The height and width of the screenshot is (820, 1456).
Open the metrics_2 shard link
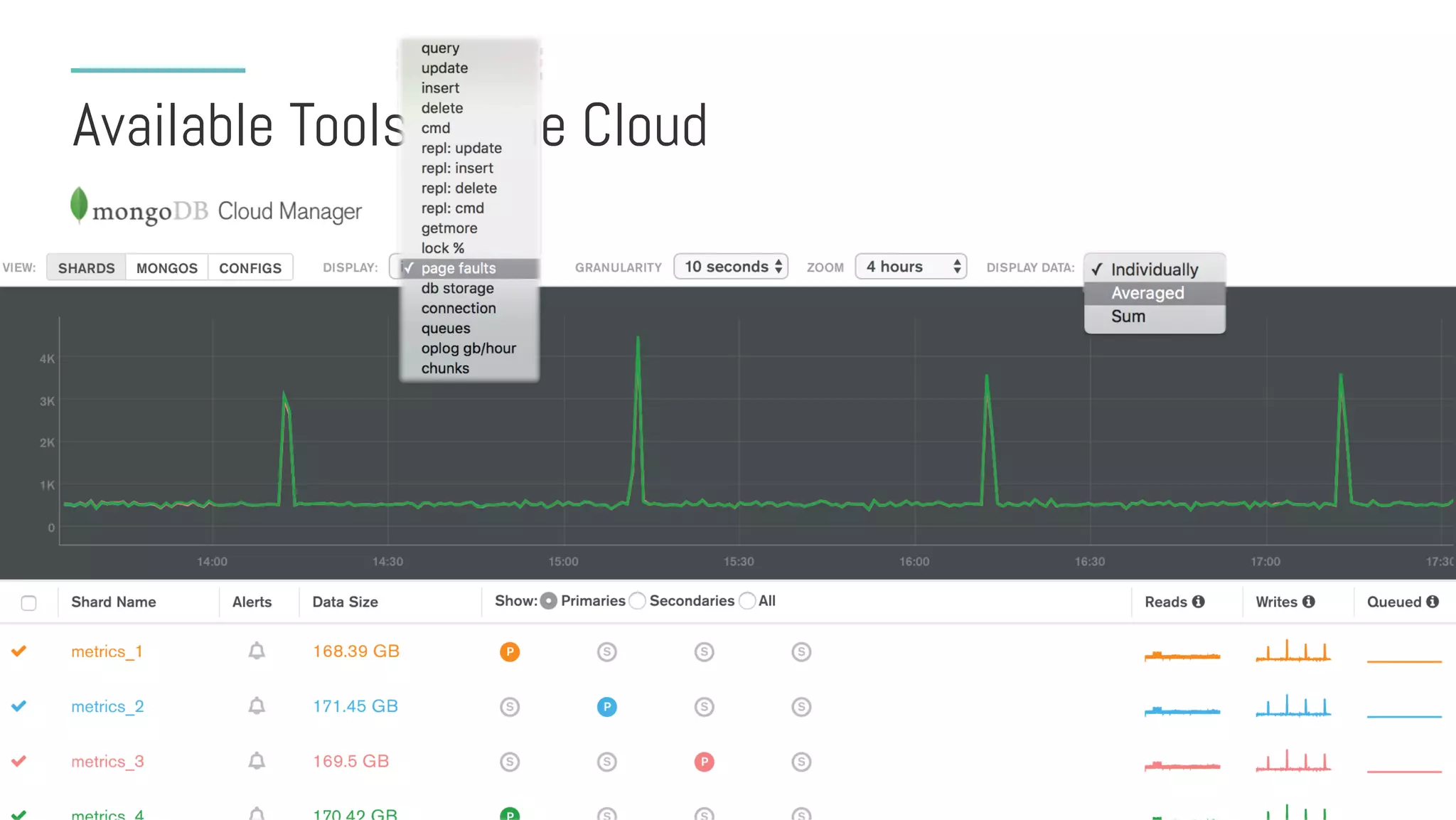pos(107,706)
